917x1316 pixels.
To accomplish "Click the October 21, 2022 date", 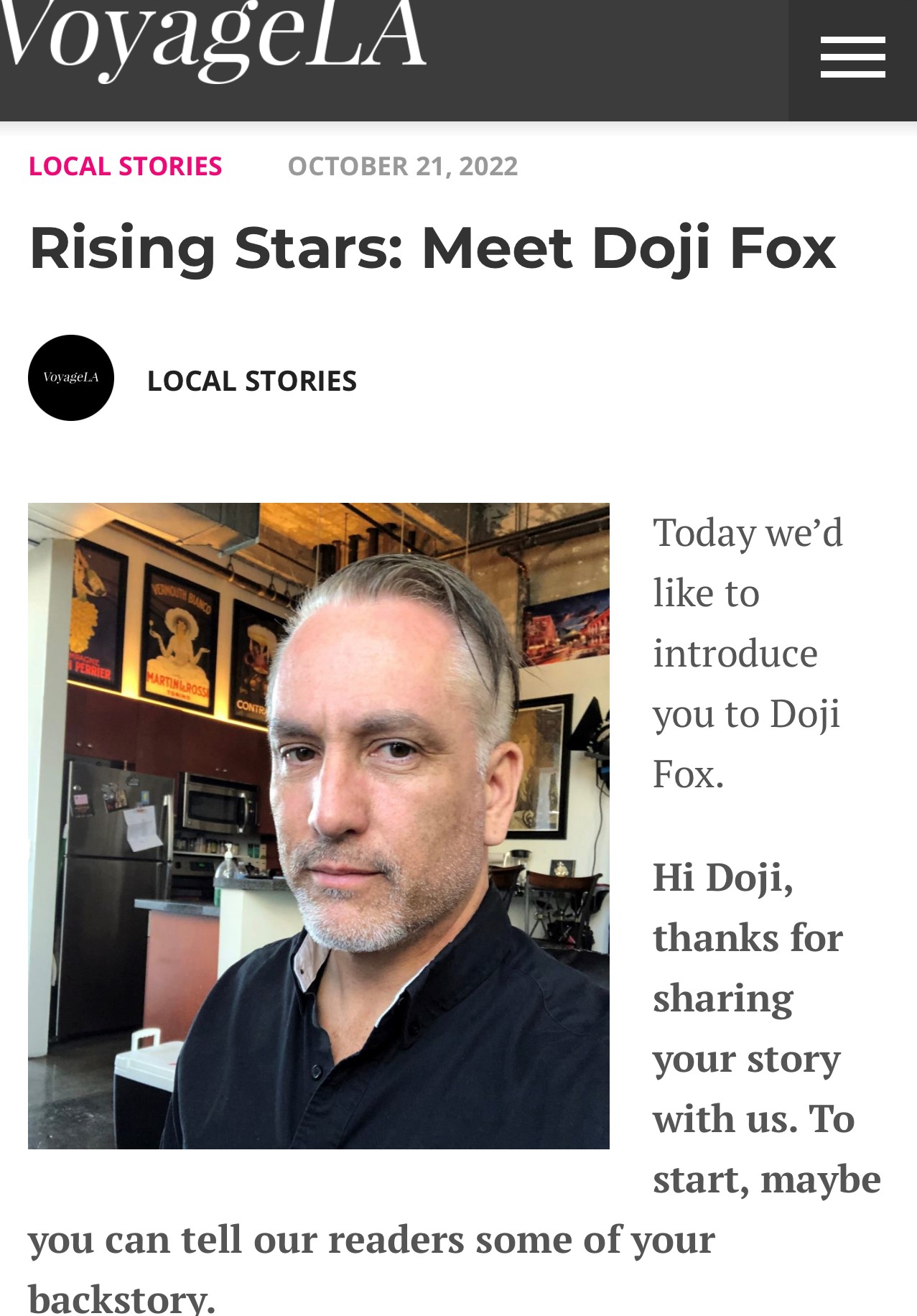I will pos(402,166).
